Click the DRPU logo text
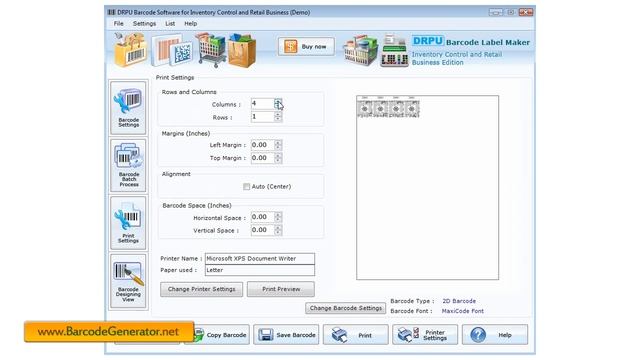The height and width of the screenshot is (360, 640). click(x=427, y=41)
